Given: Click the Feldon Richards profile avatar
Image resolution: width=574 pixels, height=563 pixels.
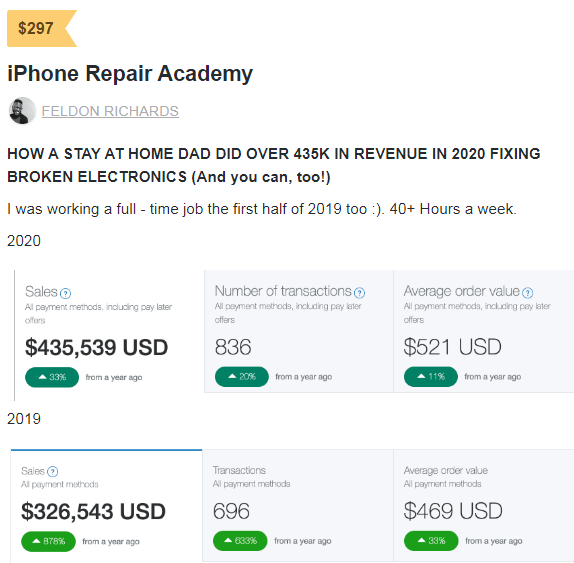Looking at the screenshot, I should (x=22, y=111).
